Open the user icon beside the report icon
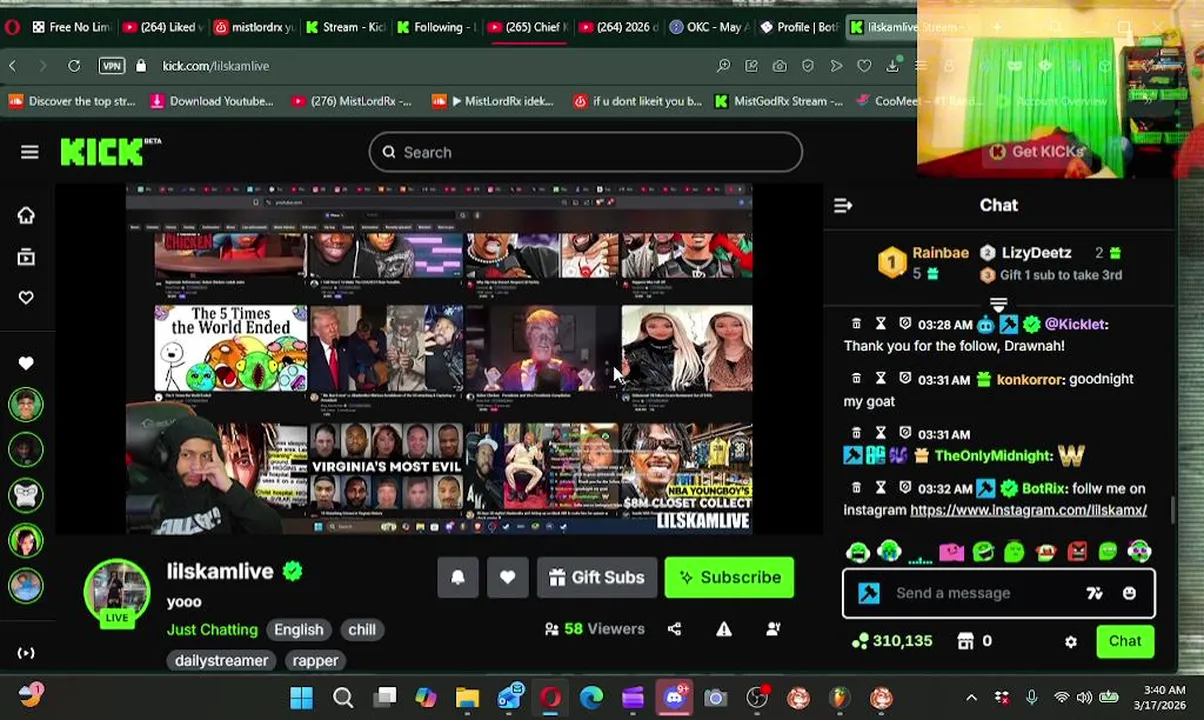This screenshot has width=1204, height=720. (x=773, y=629)
